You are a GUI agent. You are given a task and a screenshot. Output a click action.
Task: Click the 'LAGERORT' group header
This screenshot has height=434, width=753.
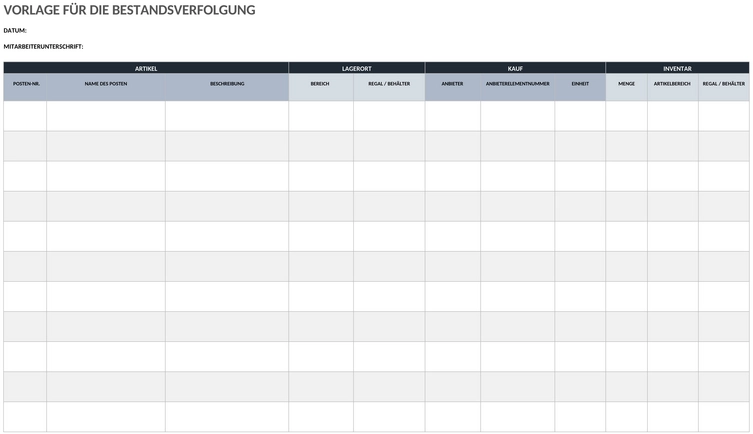pos(357,68)
